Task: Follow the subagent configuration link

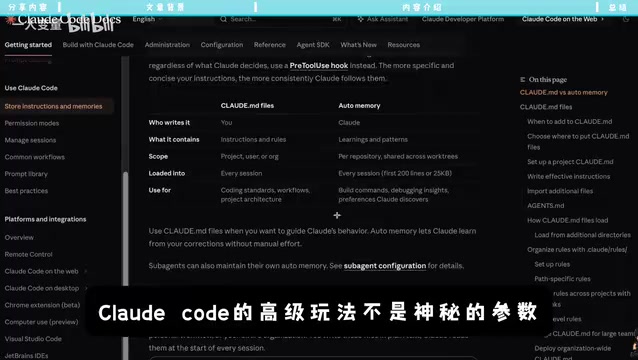Action: click(385, 266)
